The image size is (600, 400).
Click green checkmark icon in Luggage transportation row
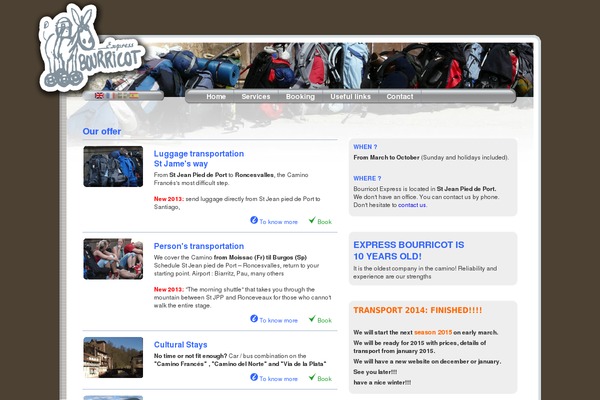312,220
